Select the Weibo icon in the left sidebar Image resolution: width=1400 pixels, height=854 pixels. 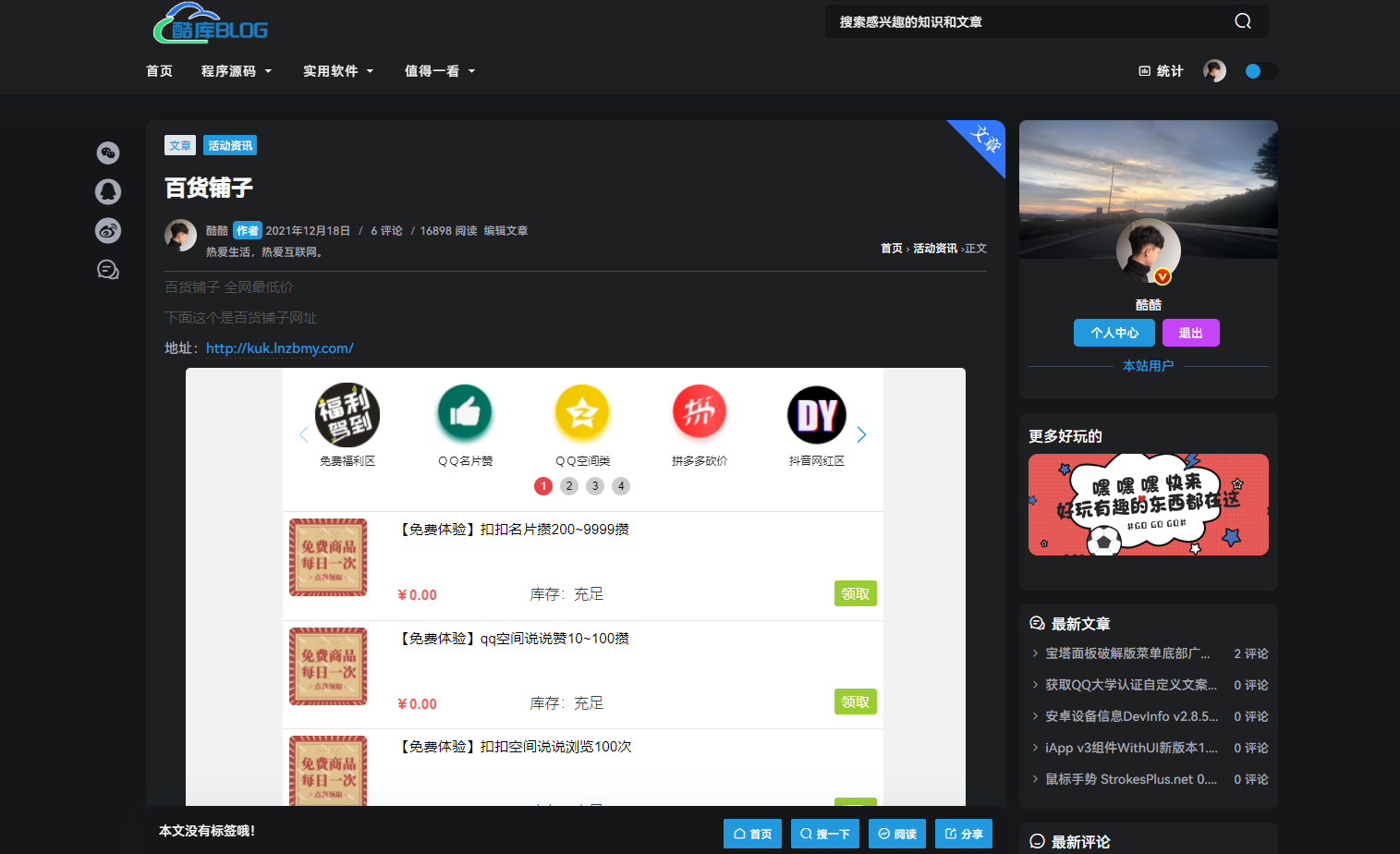(x=108, y=231)
